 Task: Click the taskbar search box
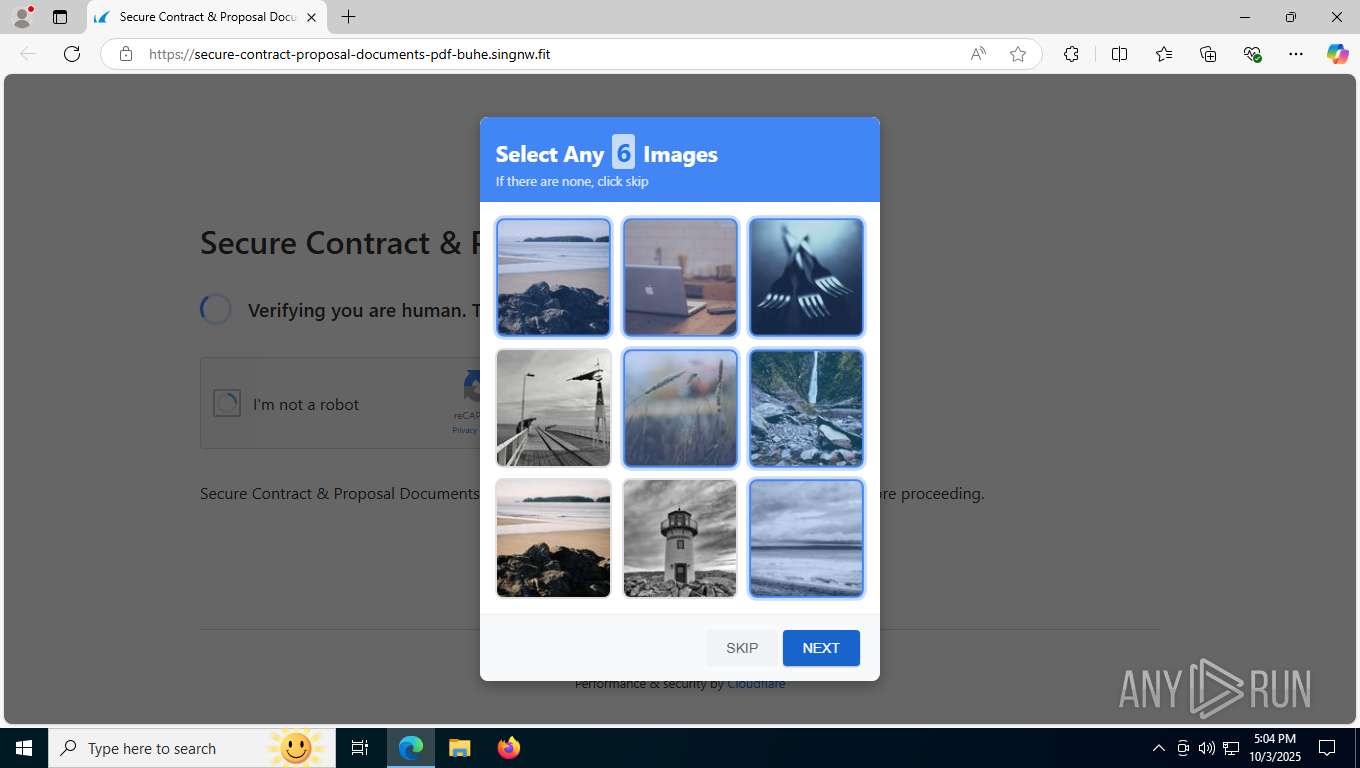(192, 748)
